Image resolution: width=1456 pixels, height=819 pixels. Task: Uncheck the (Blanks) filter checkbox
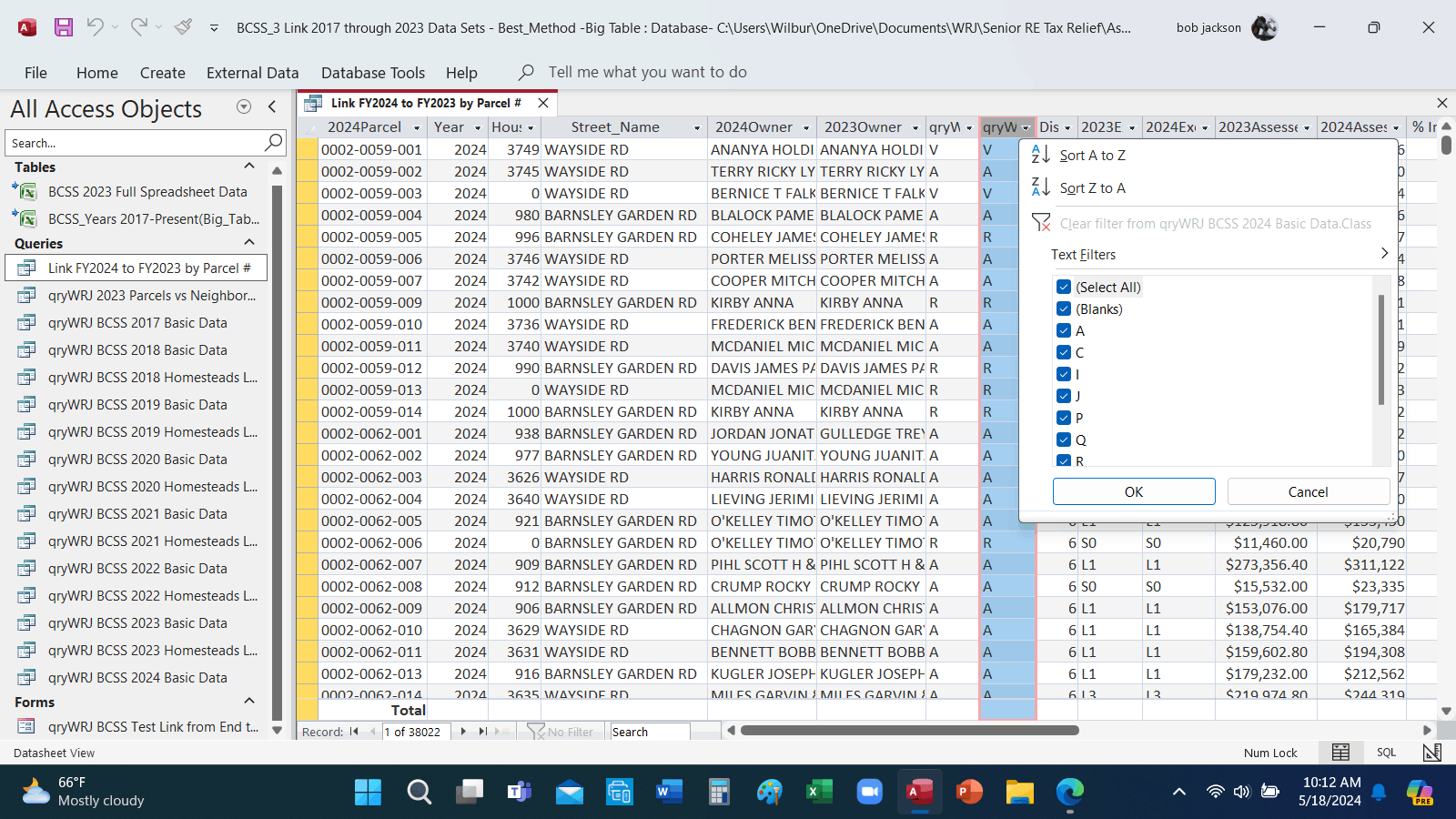coord(1064,309)
